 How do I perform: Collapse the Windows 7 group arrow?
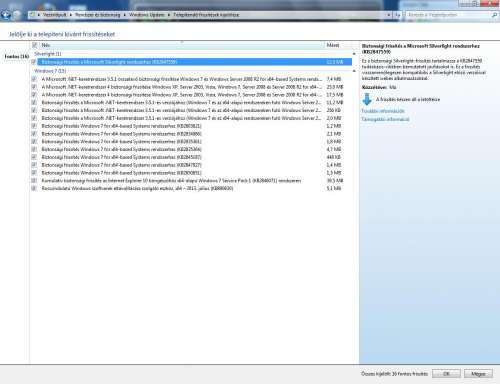pos(354,71)
